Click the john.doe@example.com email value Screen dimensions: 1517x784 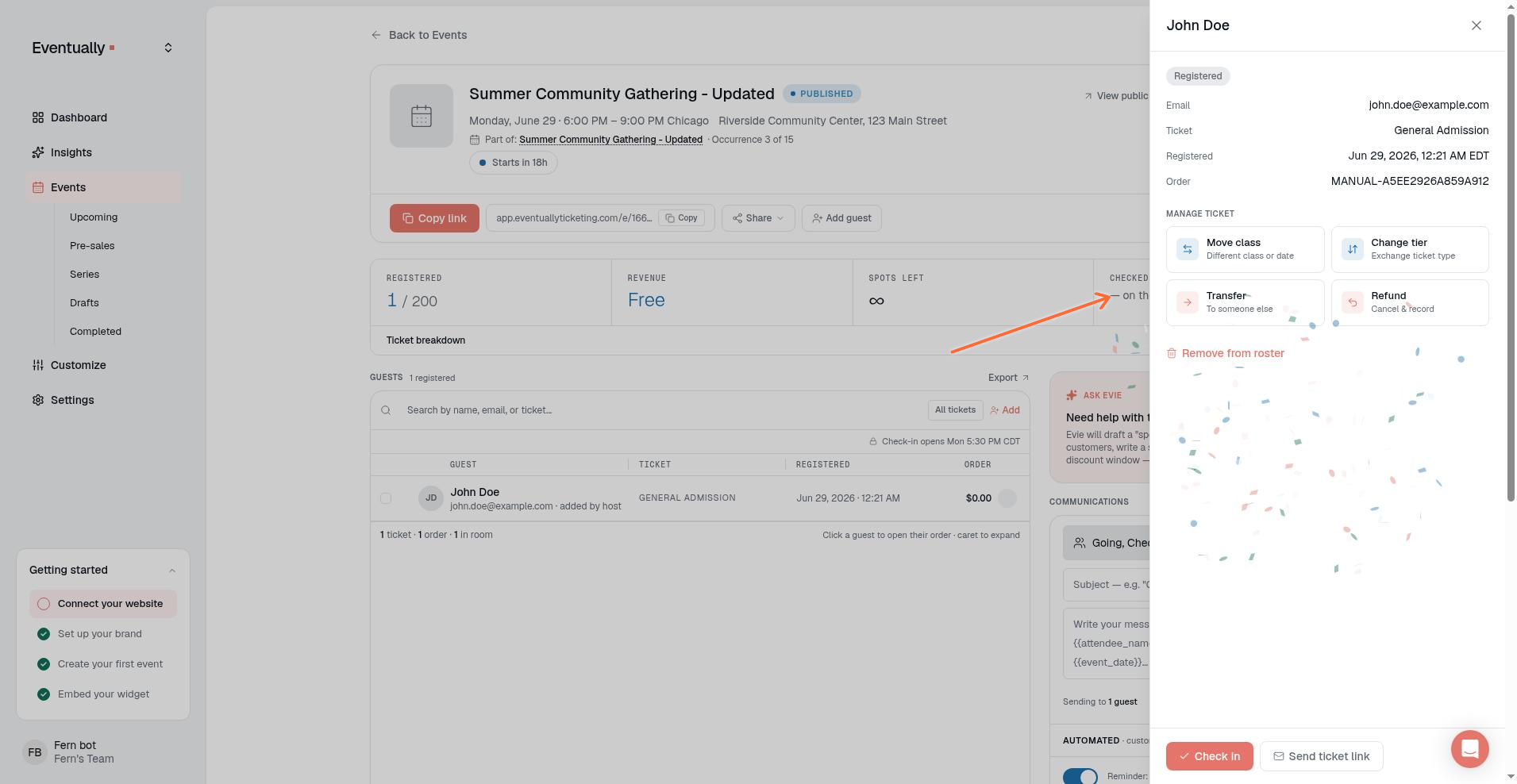[1429, 105]
